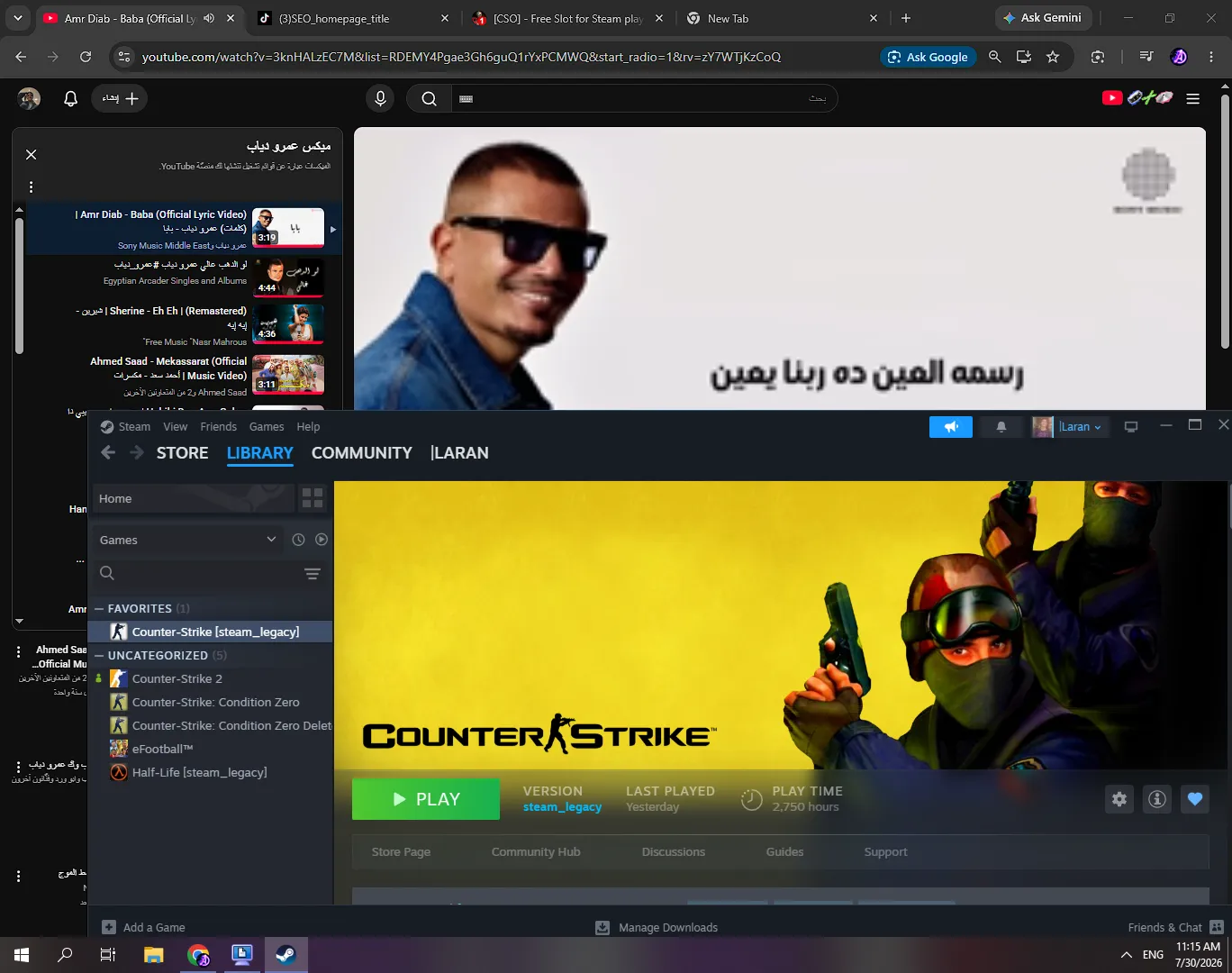1232x973 pixels.
Task: Click the YouTube create button with plus
Action: [120, 98]
